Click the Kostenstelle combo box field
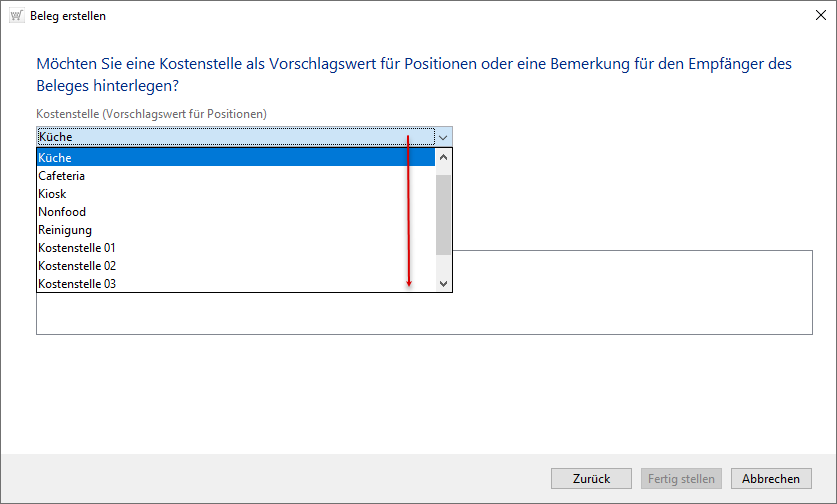Screen dimensions: 837x504 [235, 137]
